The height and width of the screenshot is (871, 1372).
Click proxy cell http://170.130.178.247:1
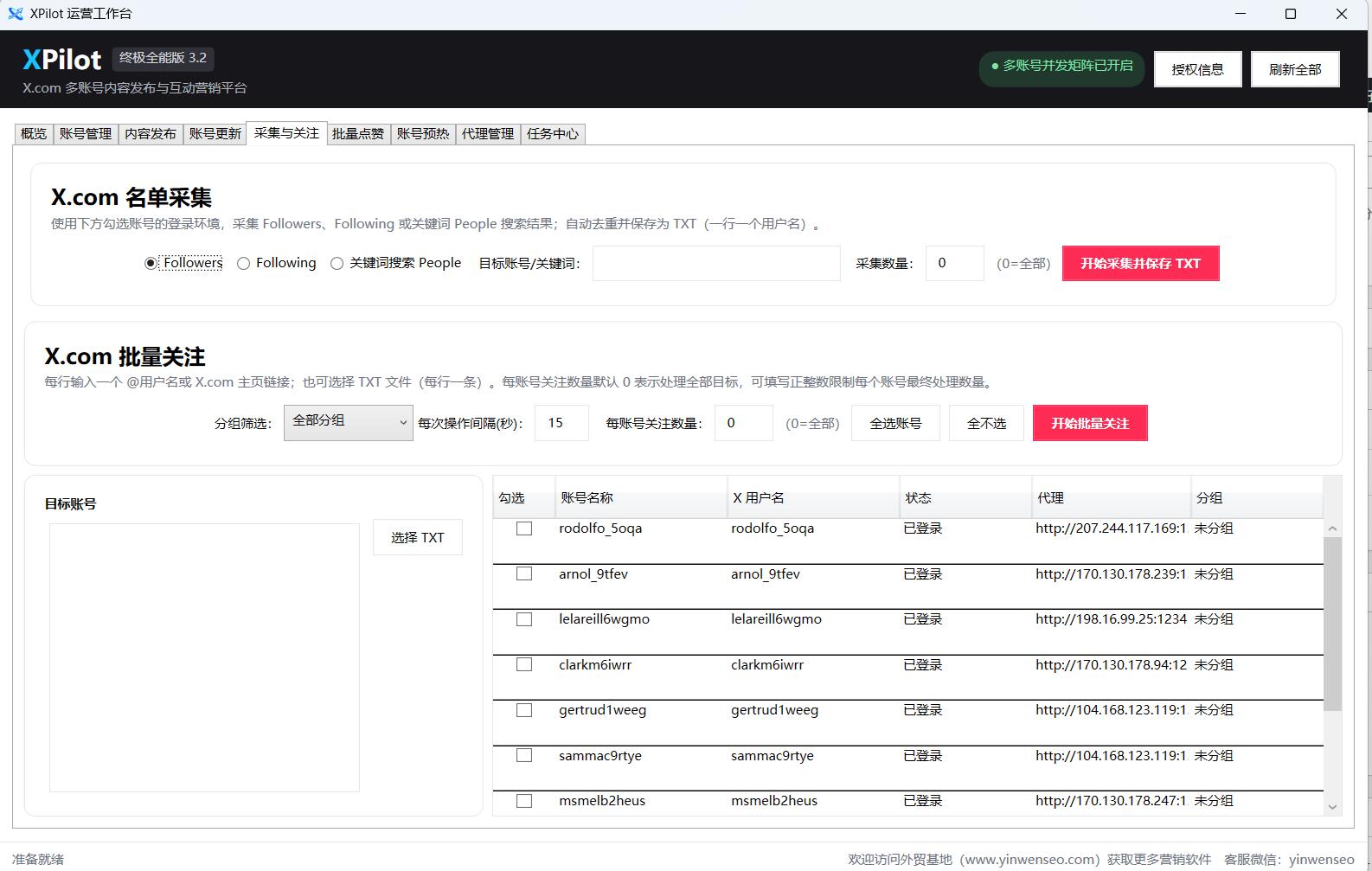point(1111,801)
